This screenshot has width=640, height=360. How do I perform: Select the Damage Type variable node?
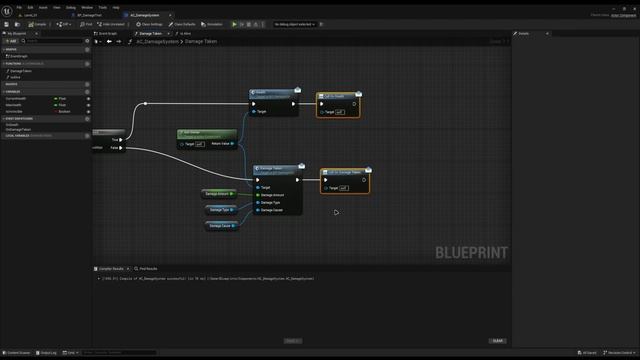(221, 210)
